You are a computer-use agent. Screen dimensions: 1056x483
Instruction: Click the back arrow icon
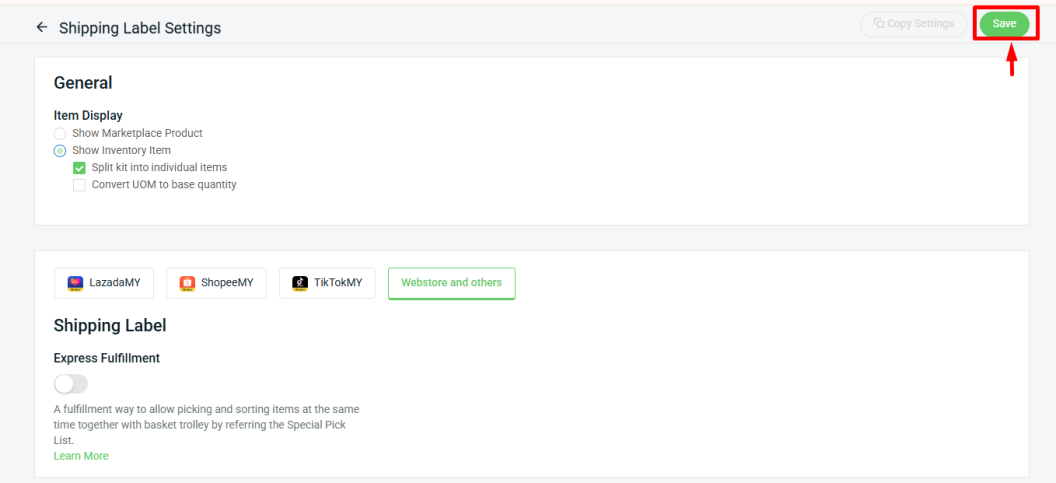tap(42, 27)
